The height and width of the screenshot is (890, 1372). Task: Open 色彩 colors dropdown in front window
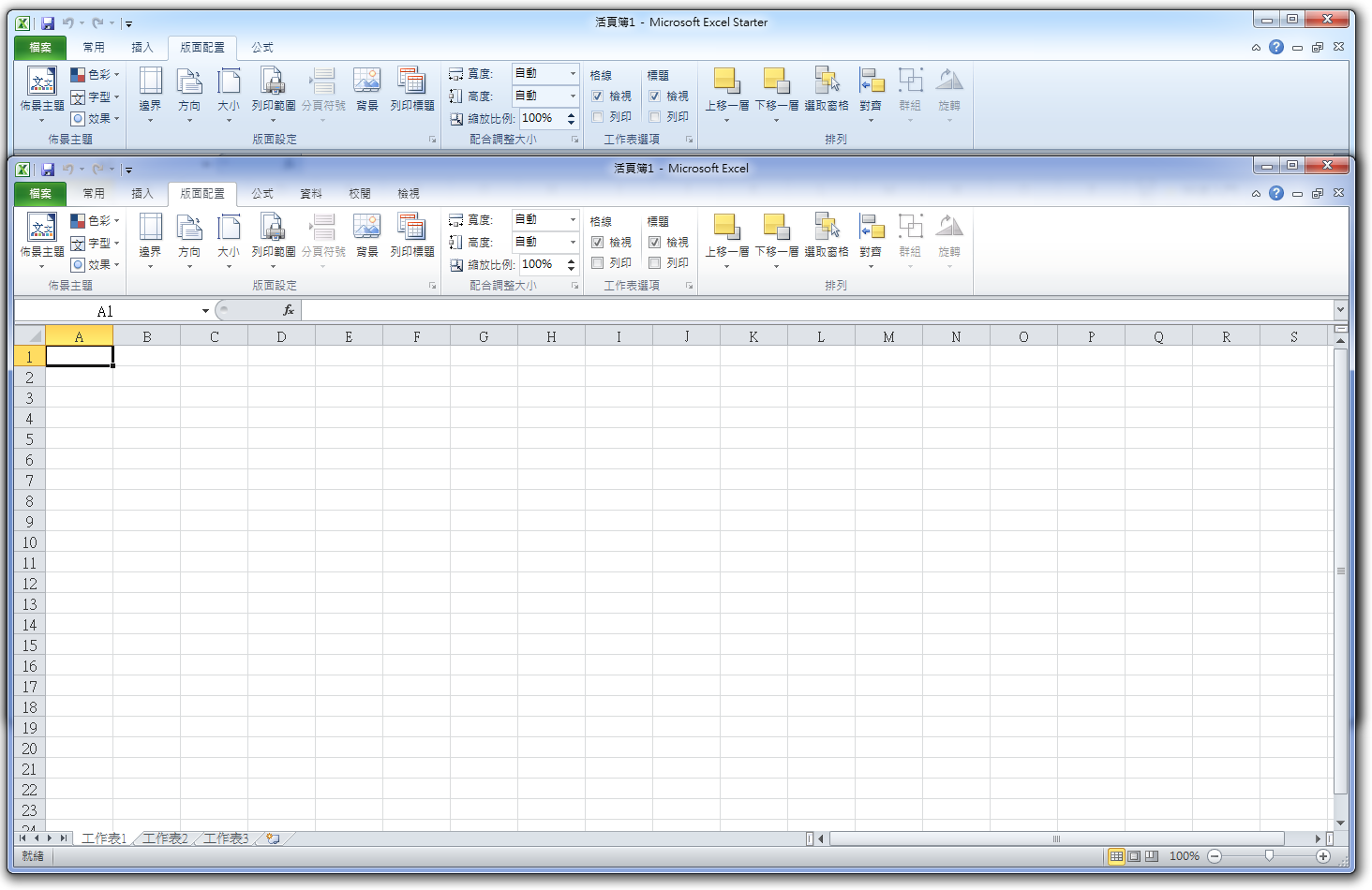(95, 220)
